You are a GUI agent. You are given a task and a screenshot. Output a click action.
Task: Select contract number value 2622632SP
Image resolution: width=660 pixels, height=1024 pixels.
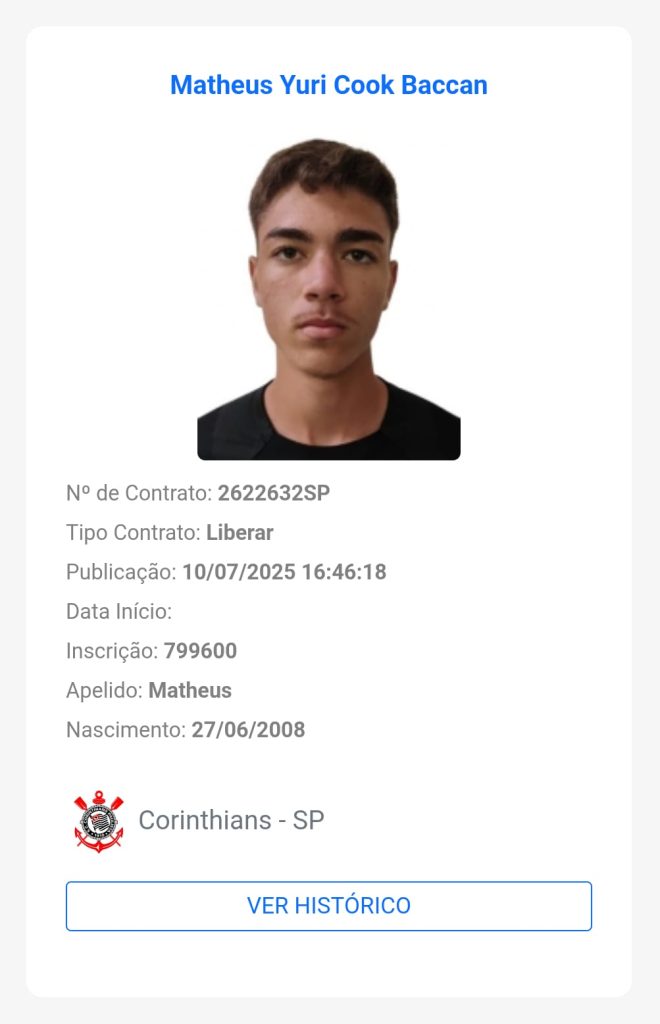pos(274,493)
